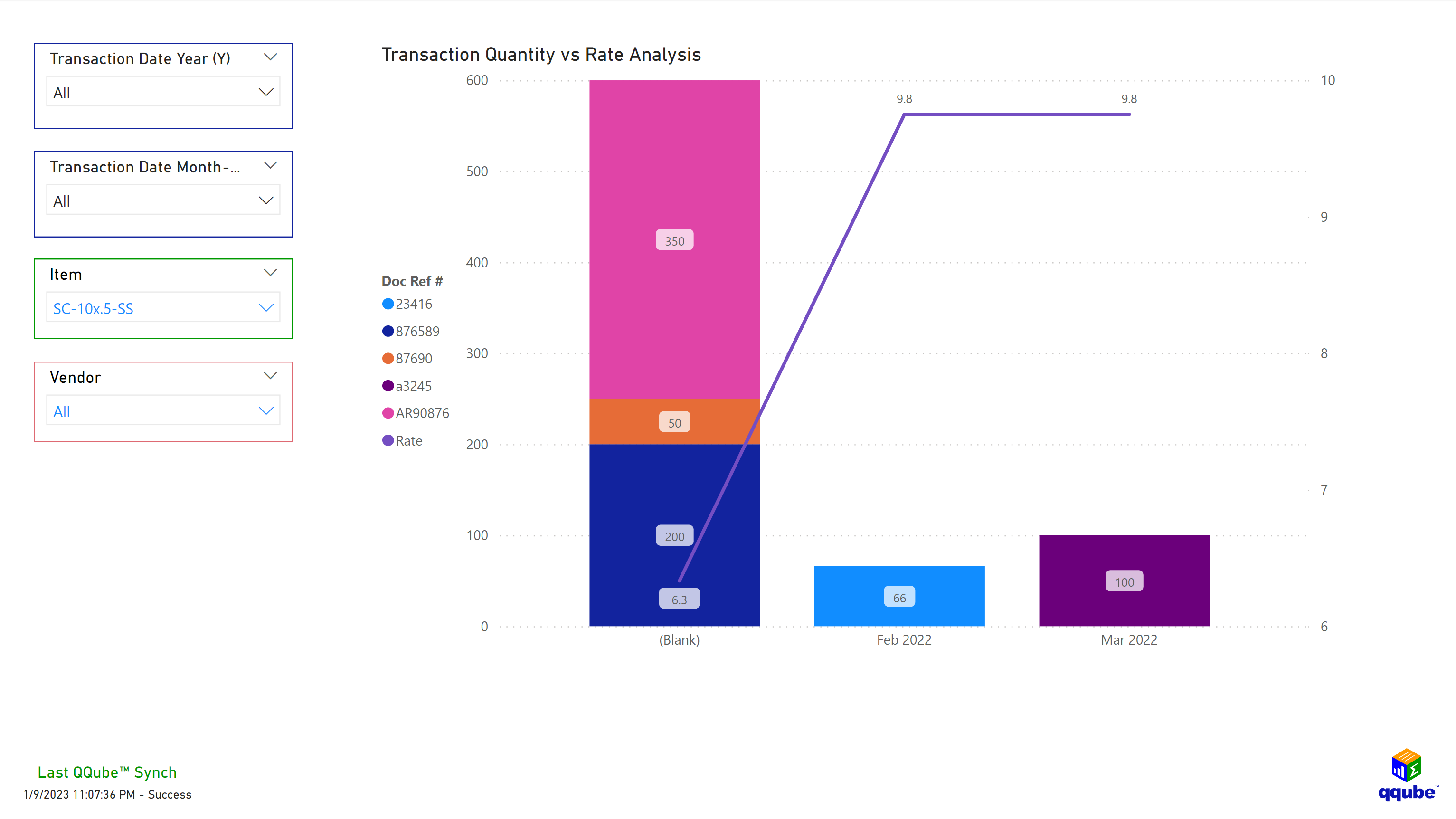Image resolution: width=1456 pixels, height=819 pixels.
Task: Select the purple a3245 legend marker
Action: coord(388,386)
